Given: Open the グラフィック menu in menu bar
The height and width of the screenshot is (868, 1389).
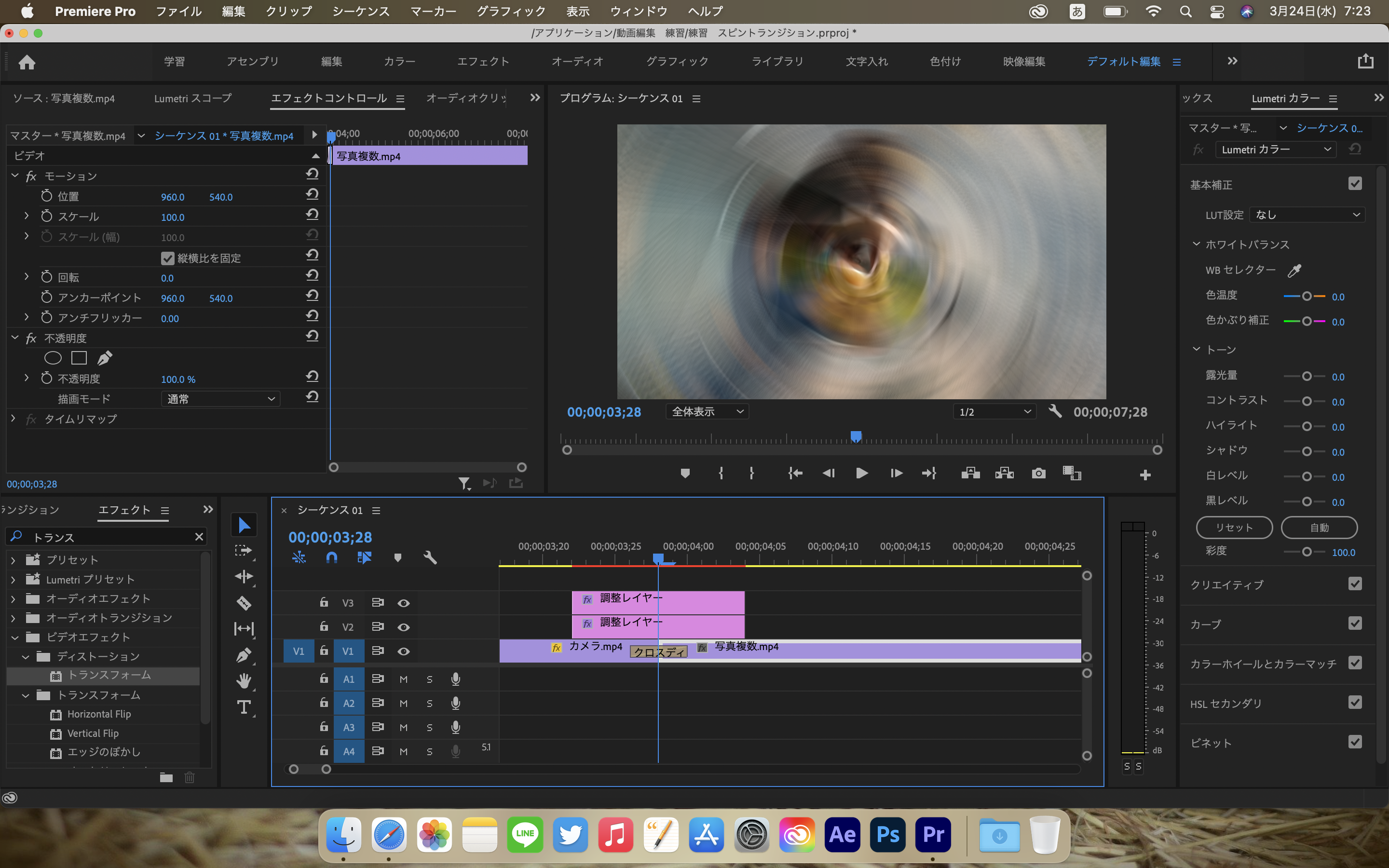Looking at the screenshot, I should tap(511, 11).
